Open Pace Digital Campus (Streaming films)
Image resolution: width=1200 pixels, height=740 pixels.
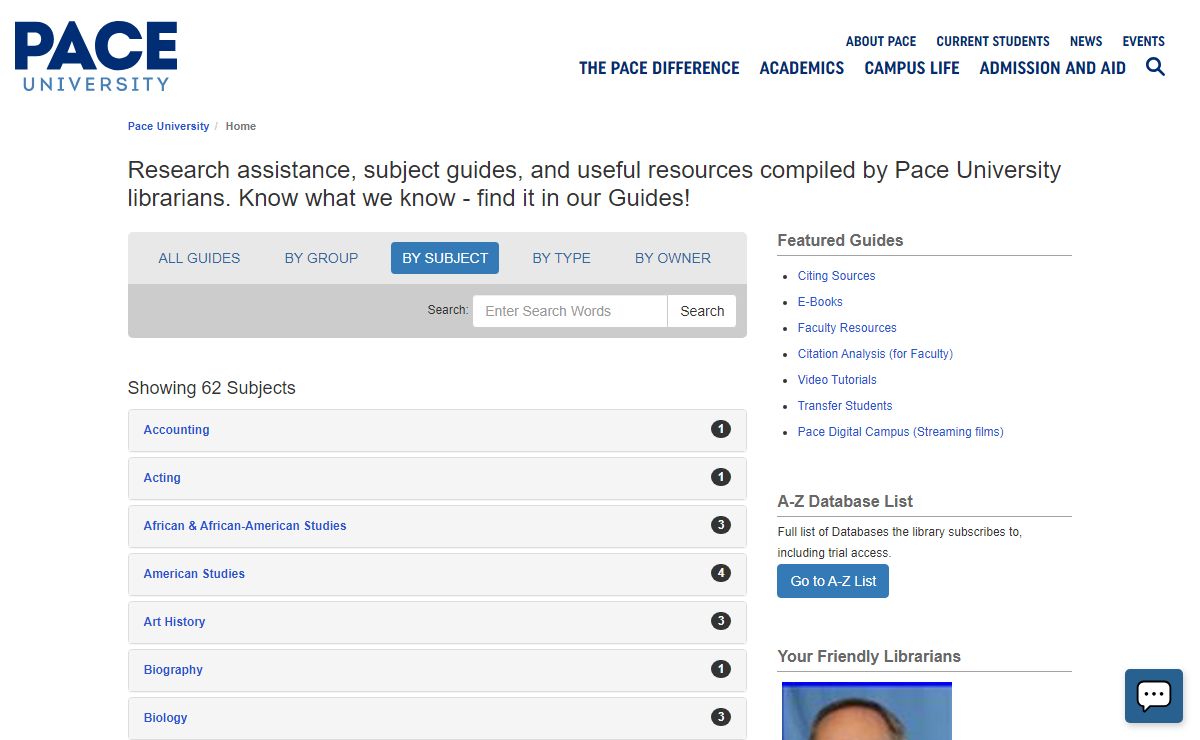pos(900,432)
